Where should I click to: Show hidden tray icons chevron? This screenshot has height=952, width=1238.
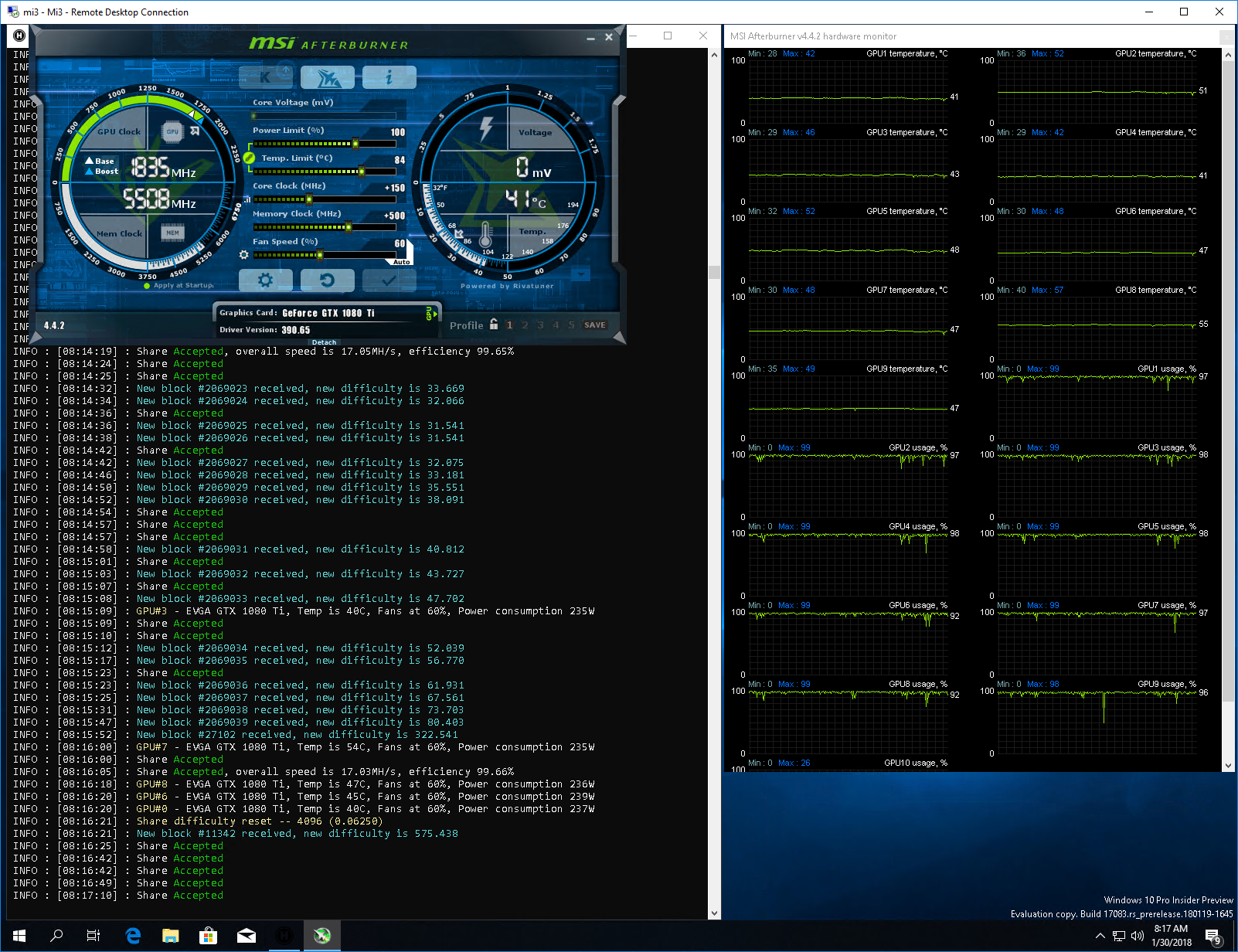(x=1100, y=936)
